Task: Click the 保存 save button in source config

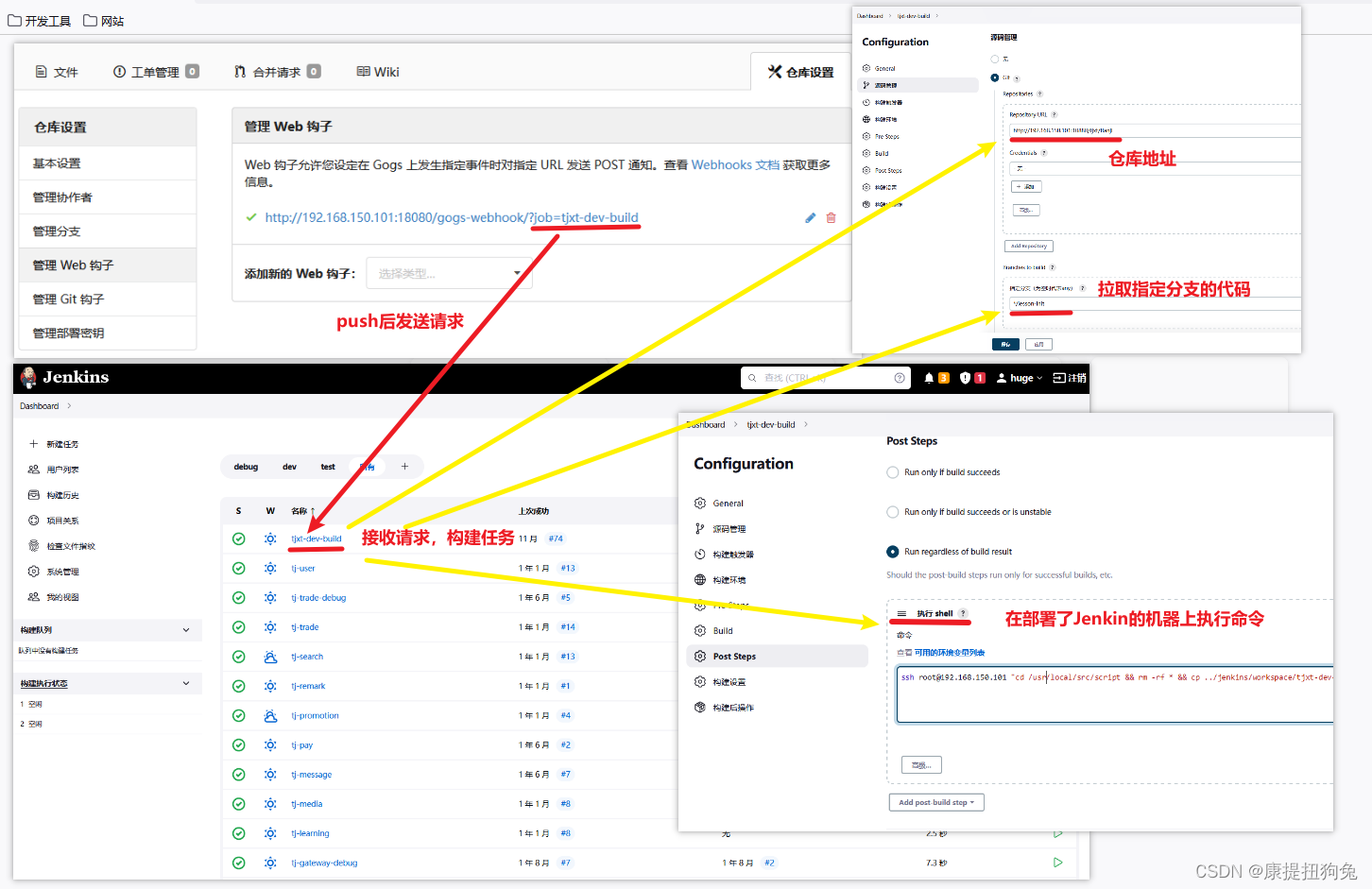Action: [1005, 345]
